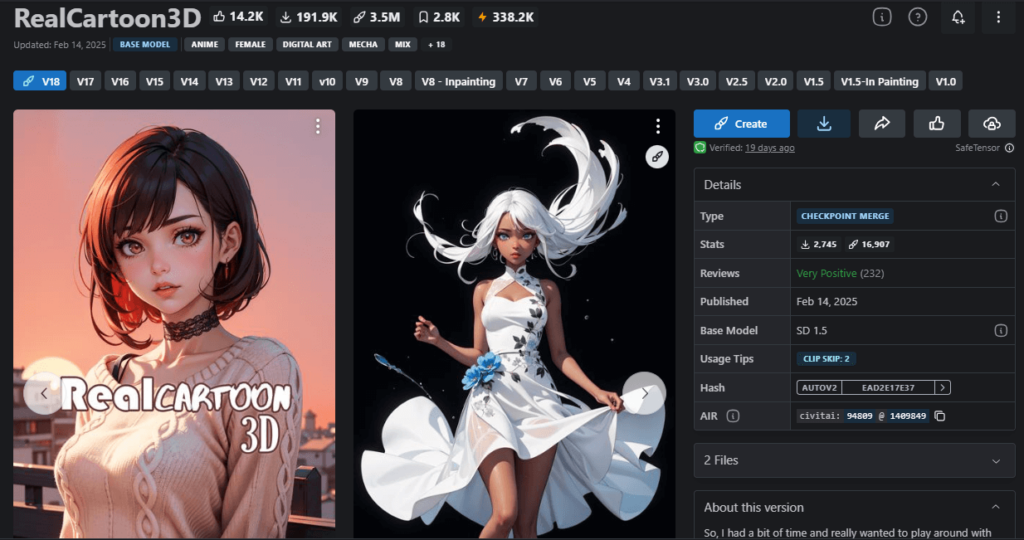Click the CLIP SKIP: 2 usage tip badge
The width and height of the screenshot is (1024, 540).
pos(826,358)
